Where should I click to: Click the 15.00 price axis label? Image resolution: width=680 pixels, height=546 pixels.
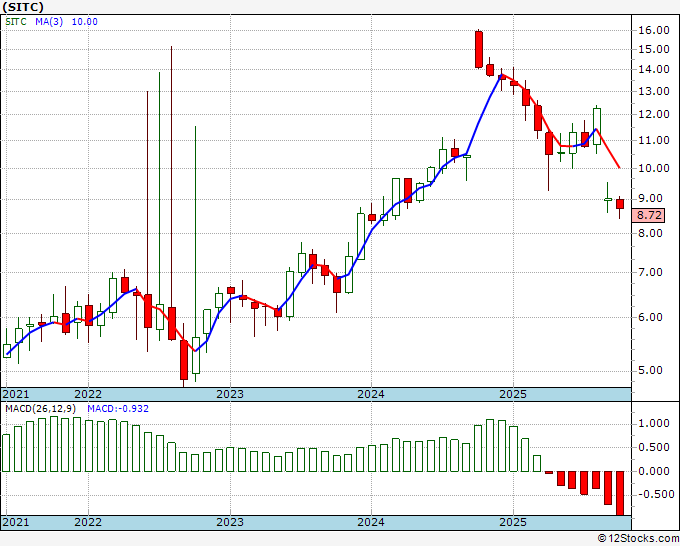[654, 49]
